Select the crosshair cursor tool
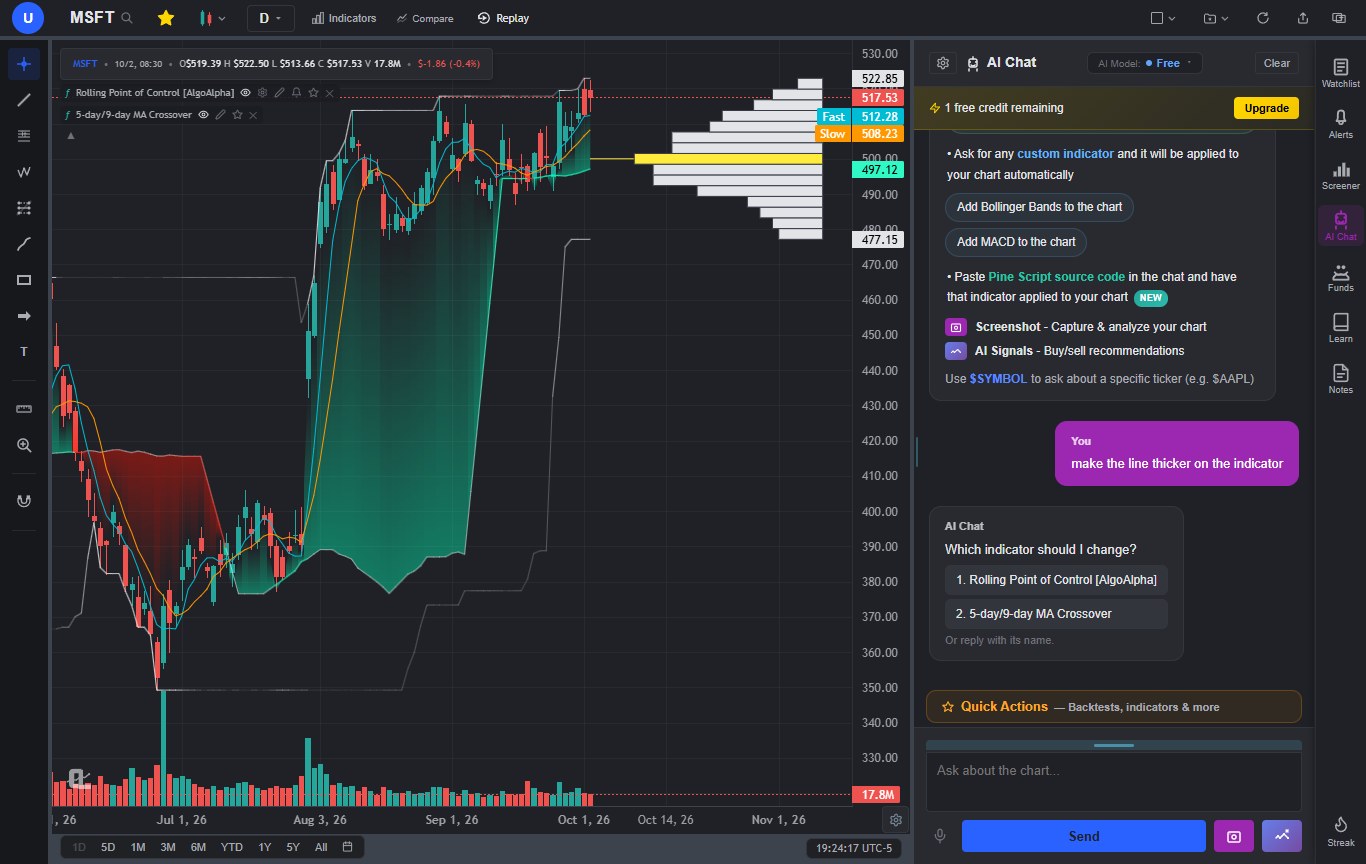The width and height of the screenshot is (1366, 864). (24, 64)
